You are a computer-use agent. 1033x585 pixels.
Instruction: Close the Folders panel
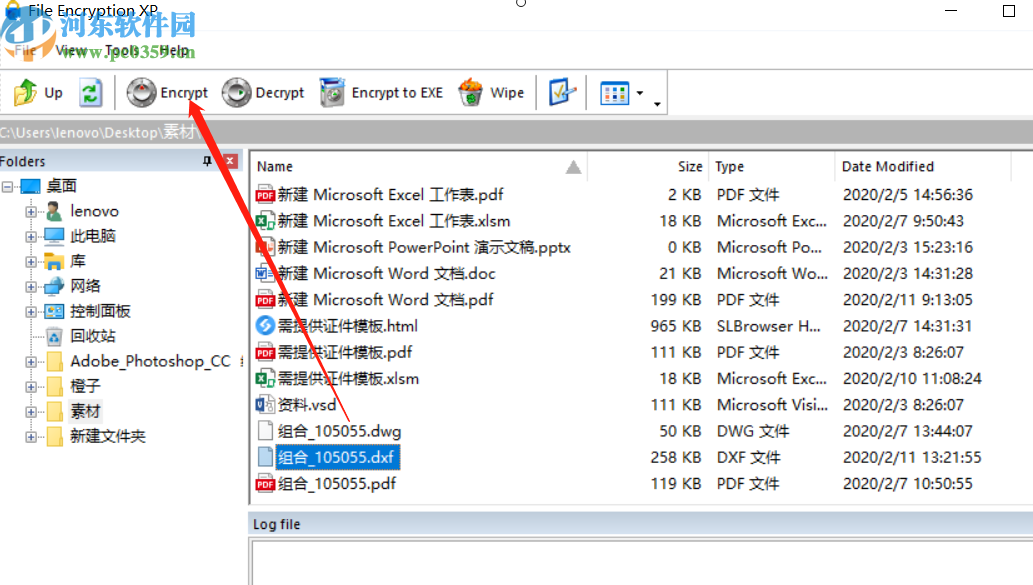point(230,161)
